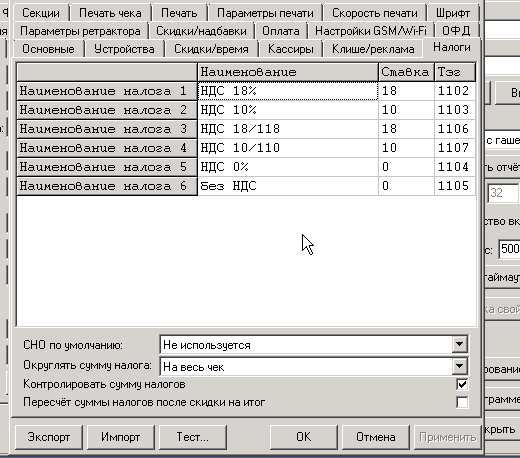Click the Наименование column header
The width and height of the screenshot is (520, 458).
tap(288, 72)
